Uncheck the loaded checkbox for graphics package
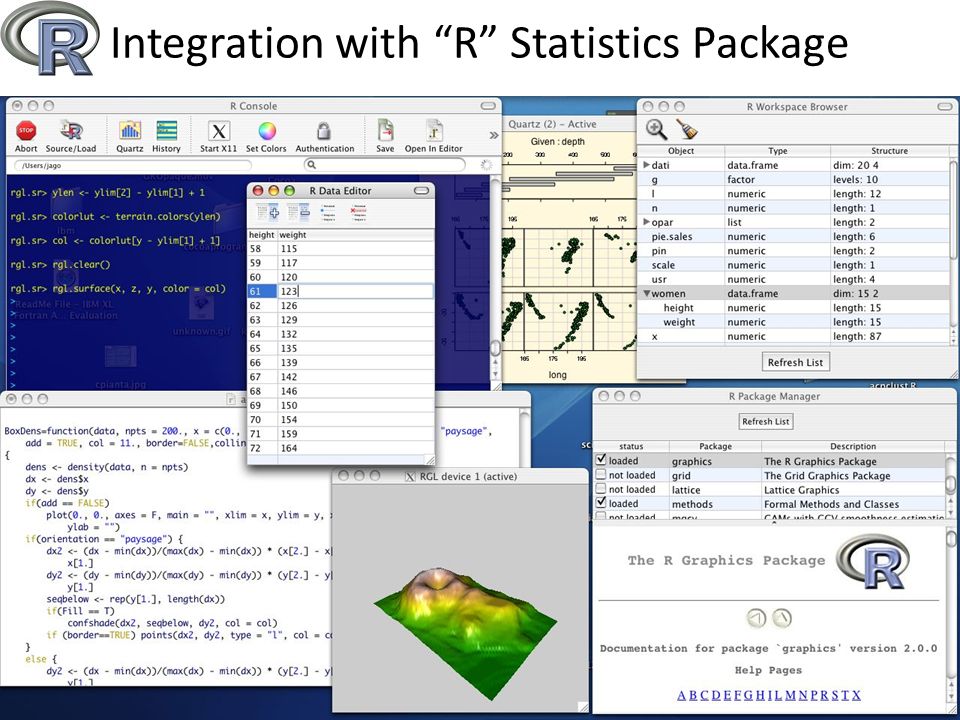 (x=601, y=459)
